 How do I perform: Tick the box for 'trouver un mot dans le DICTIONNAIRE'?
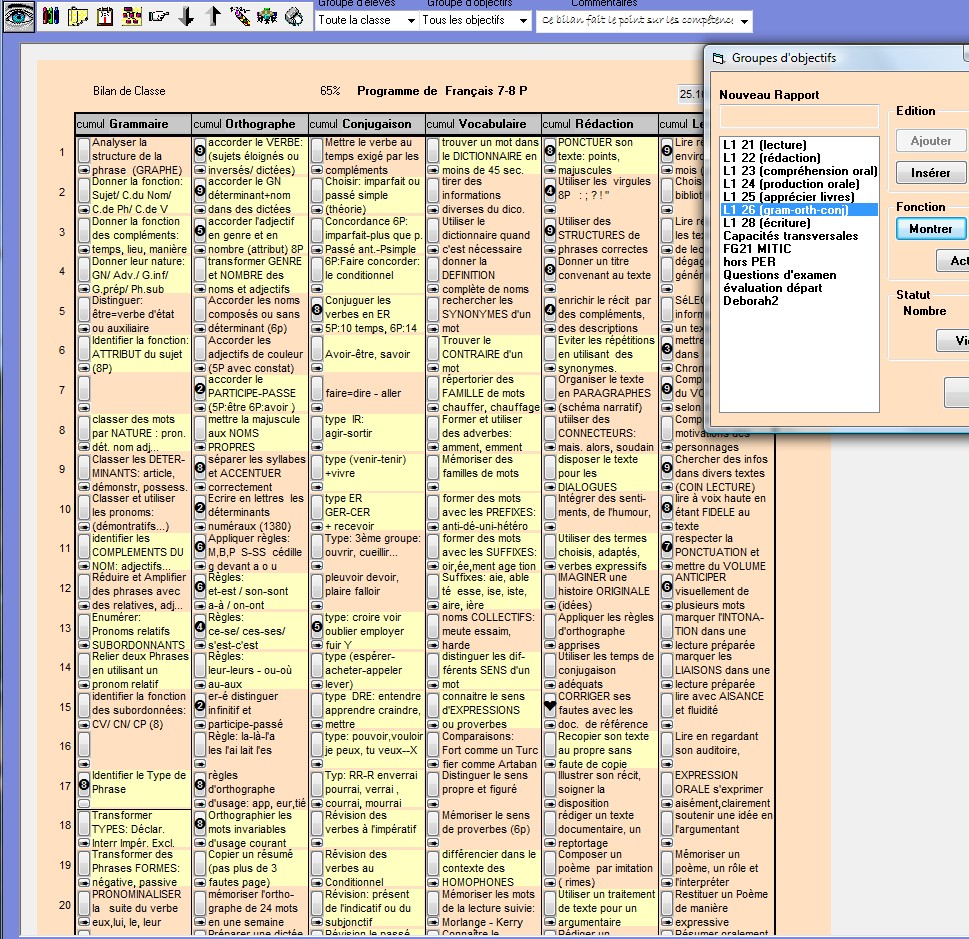434,150
